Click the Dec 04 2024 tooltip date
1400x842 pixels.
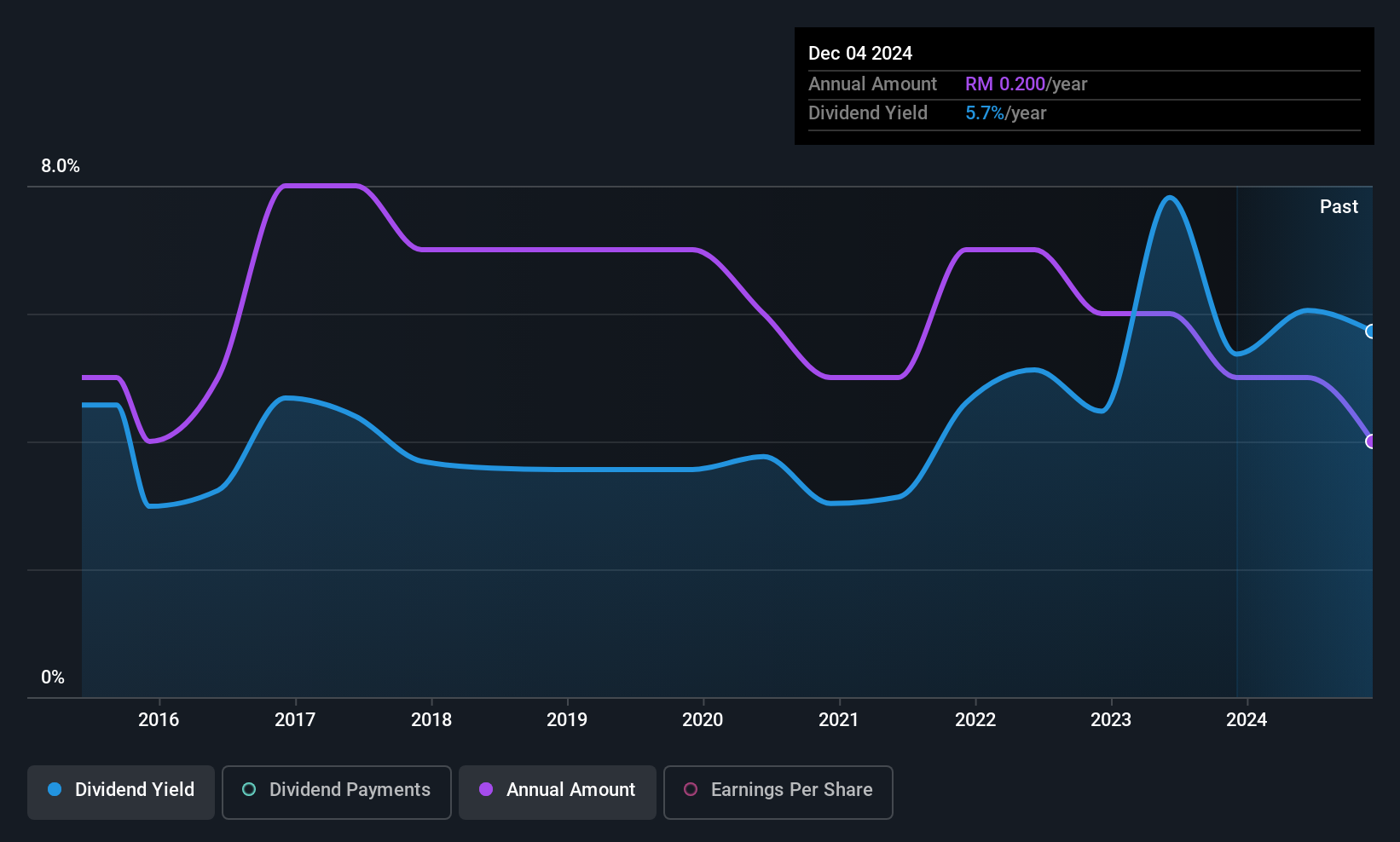860,53
